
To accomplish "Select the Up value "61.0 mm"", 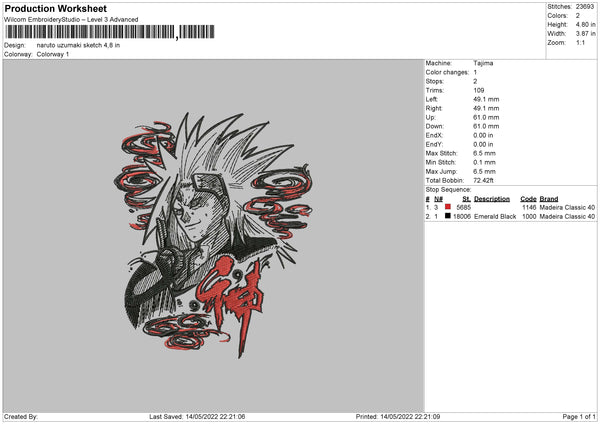I will 486,117.
